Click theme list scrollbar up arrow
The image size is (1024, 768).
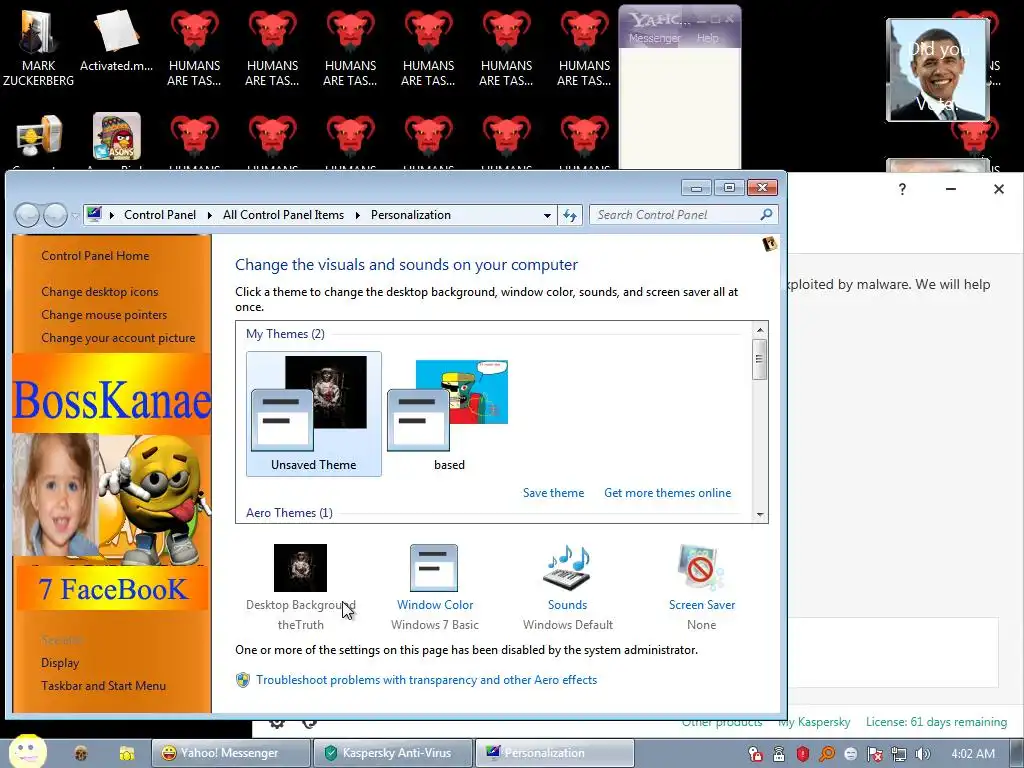pyautogui.click(x=760, y=330)
